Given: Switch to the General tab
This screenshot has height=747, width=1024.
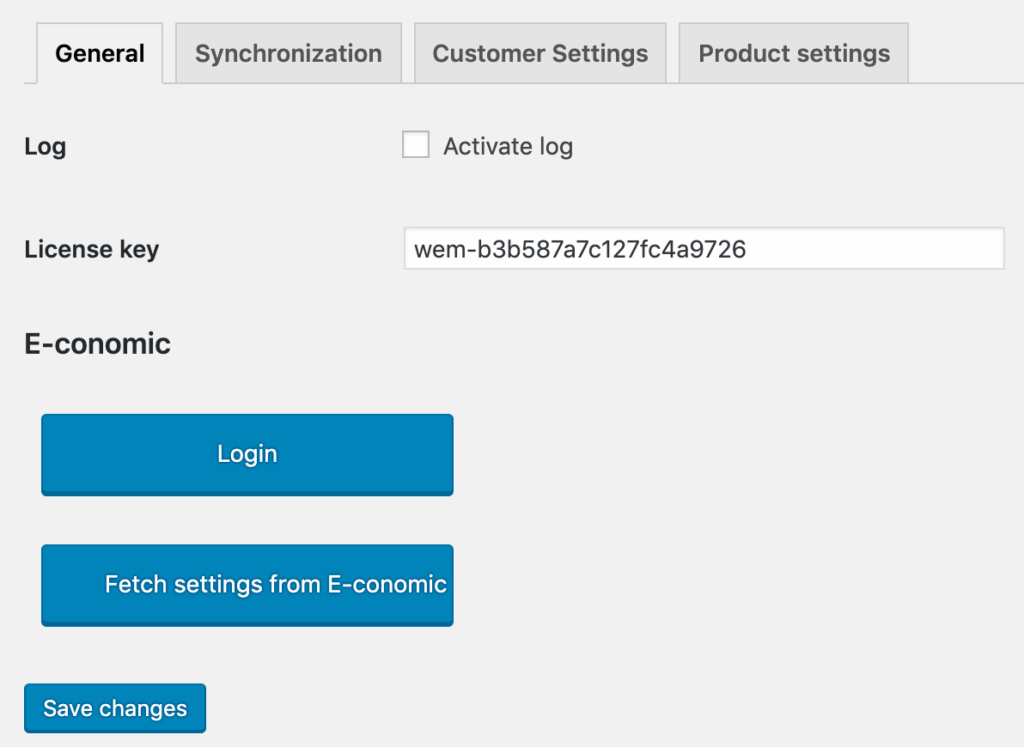Looking at the screenshot, I should coord(99,54).
